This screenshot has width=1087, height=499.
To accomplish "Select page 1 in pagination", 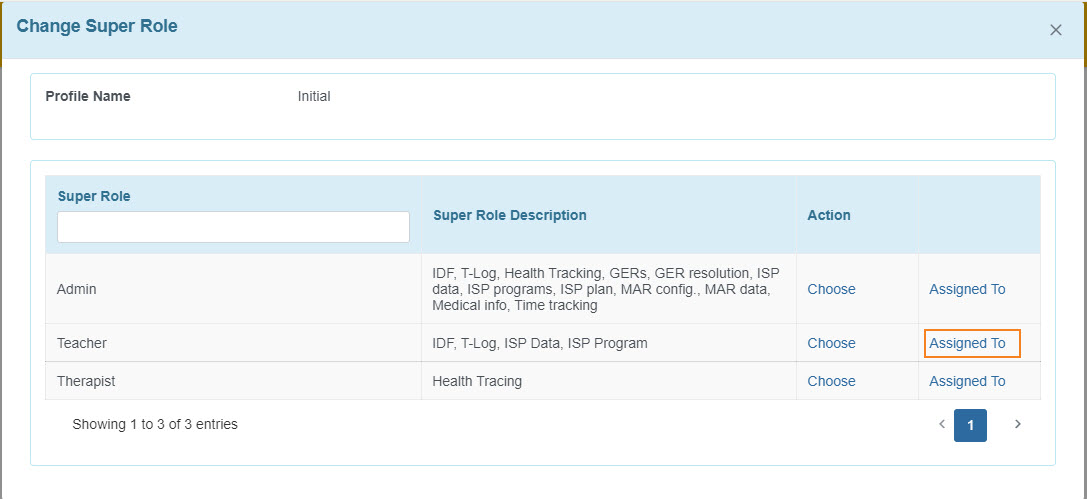I will point(970,426).
